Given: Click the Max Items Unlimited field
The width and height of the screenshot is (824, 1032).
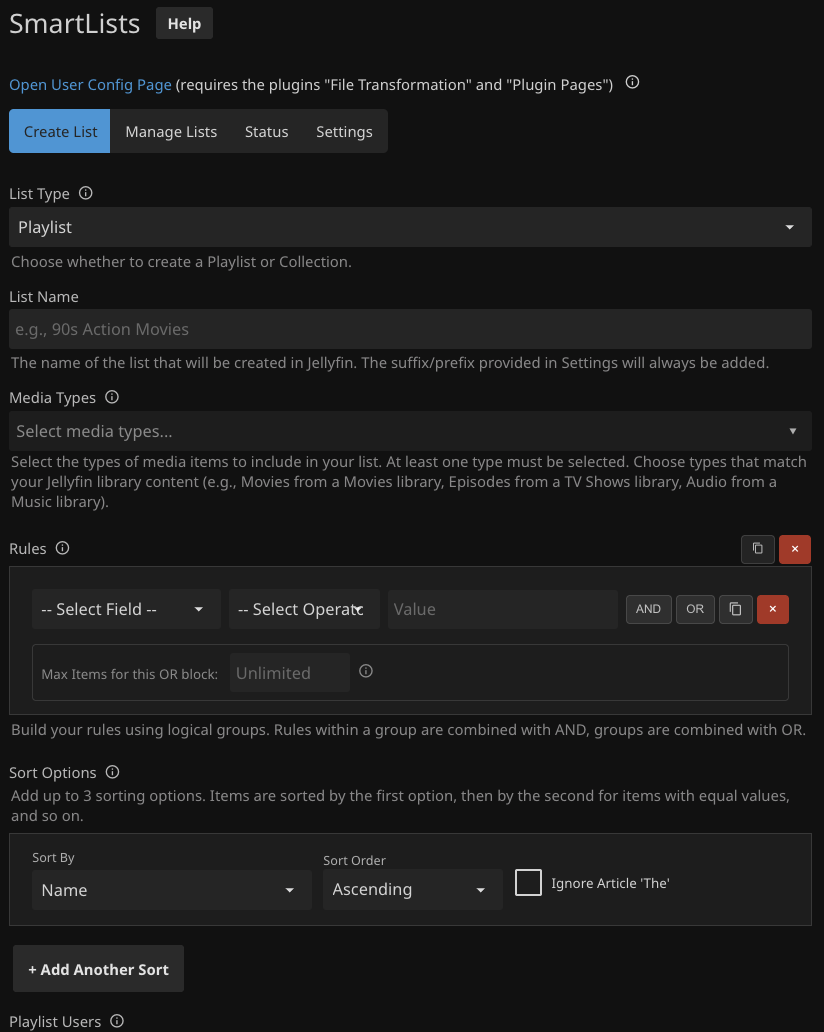Looking at the screenshot, I should tap(290, 673).
